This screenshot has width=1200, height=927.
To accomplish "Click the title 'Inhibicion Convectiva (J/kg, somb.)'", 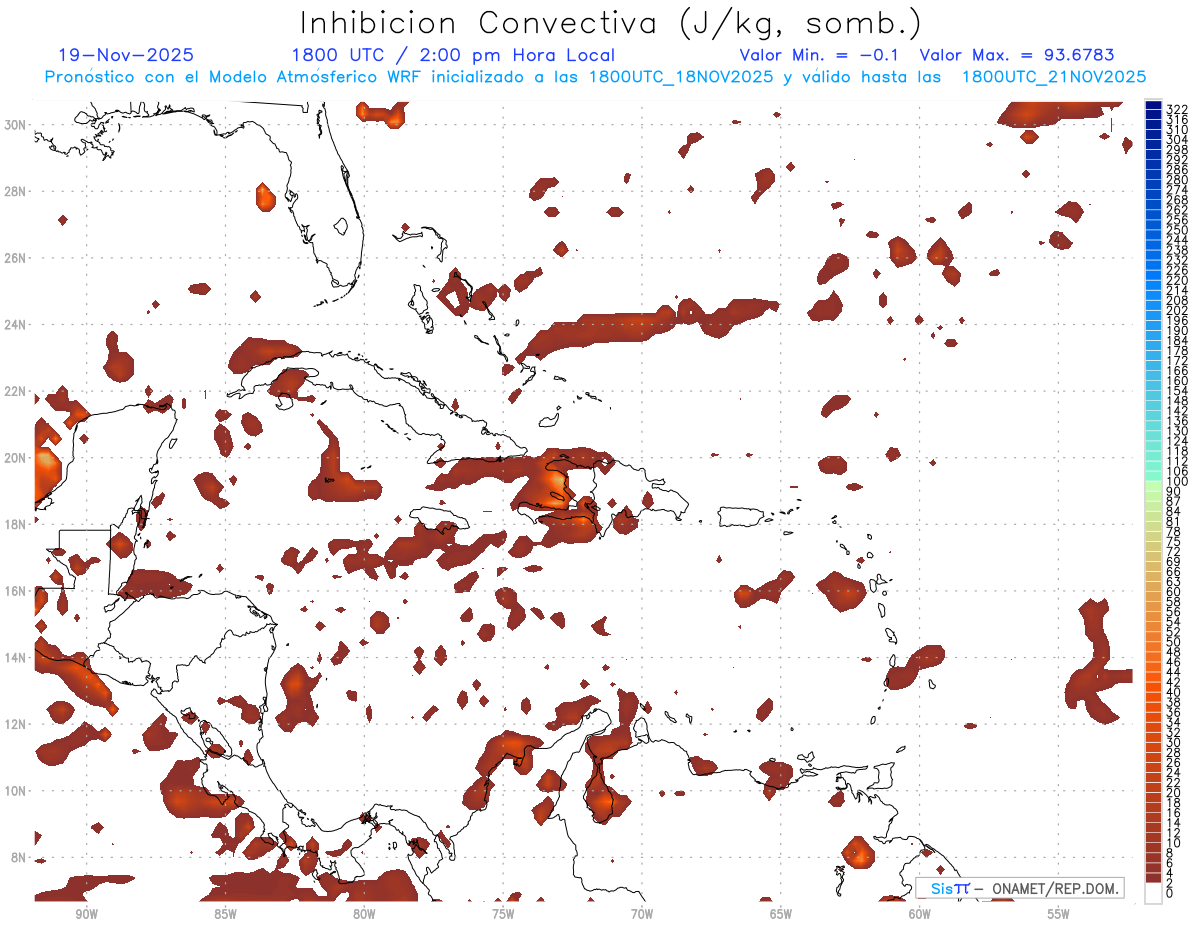I will point(611,23).
